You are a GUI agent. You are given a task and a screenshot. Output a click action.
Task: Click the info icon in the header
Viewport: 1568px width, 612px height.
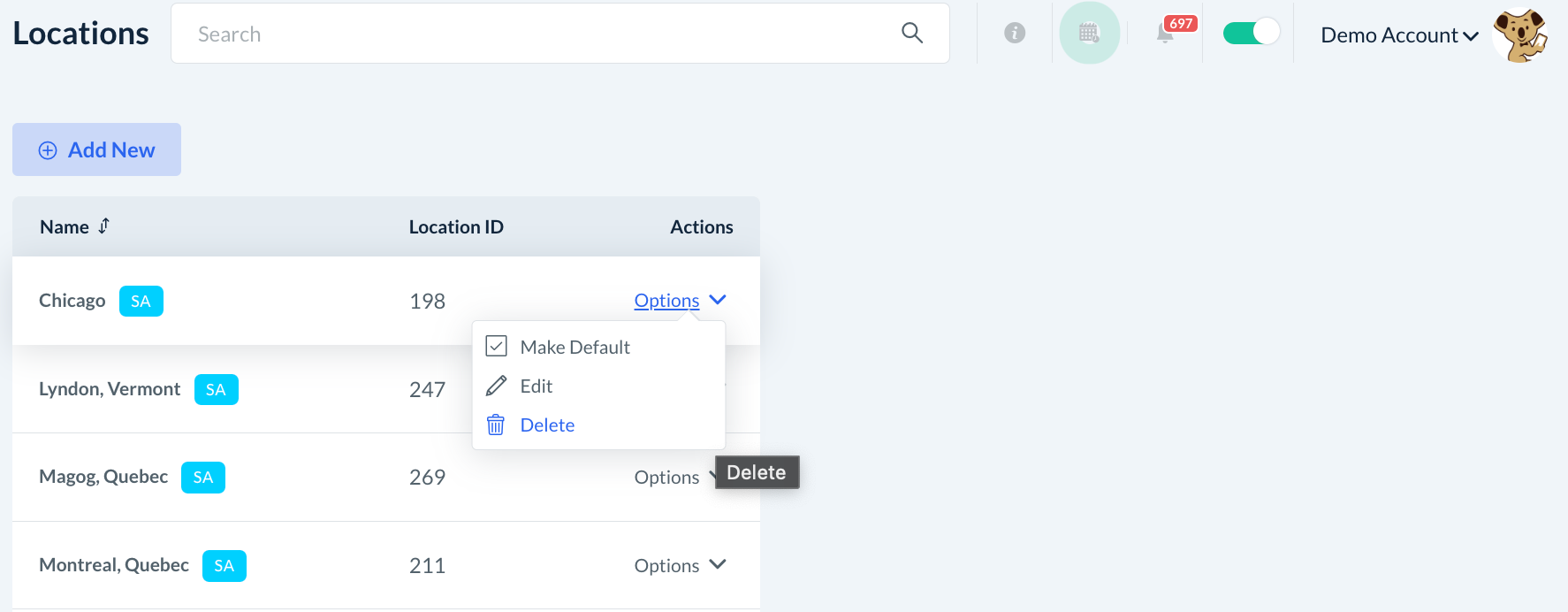coord(1015,34)
